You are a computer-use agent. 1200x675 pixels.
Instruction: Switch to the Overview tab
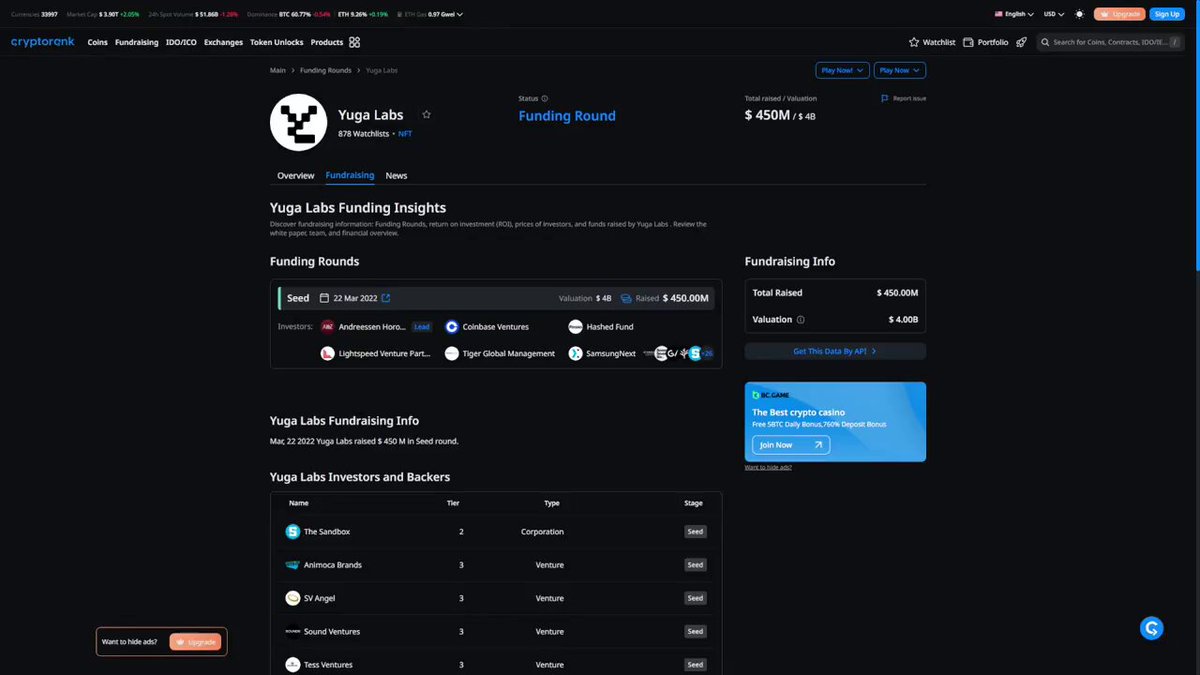[x=296, y=176]
